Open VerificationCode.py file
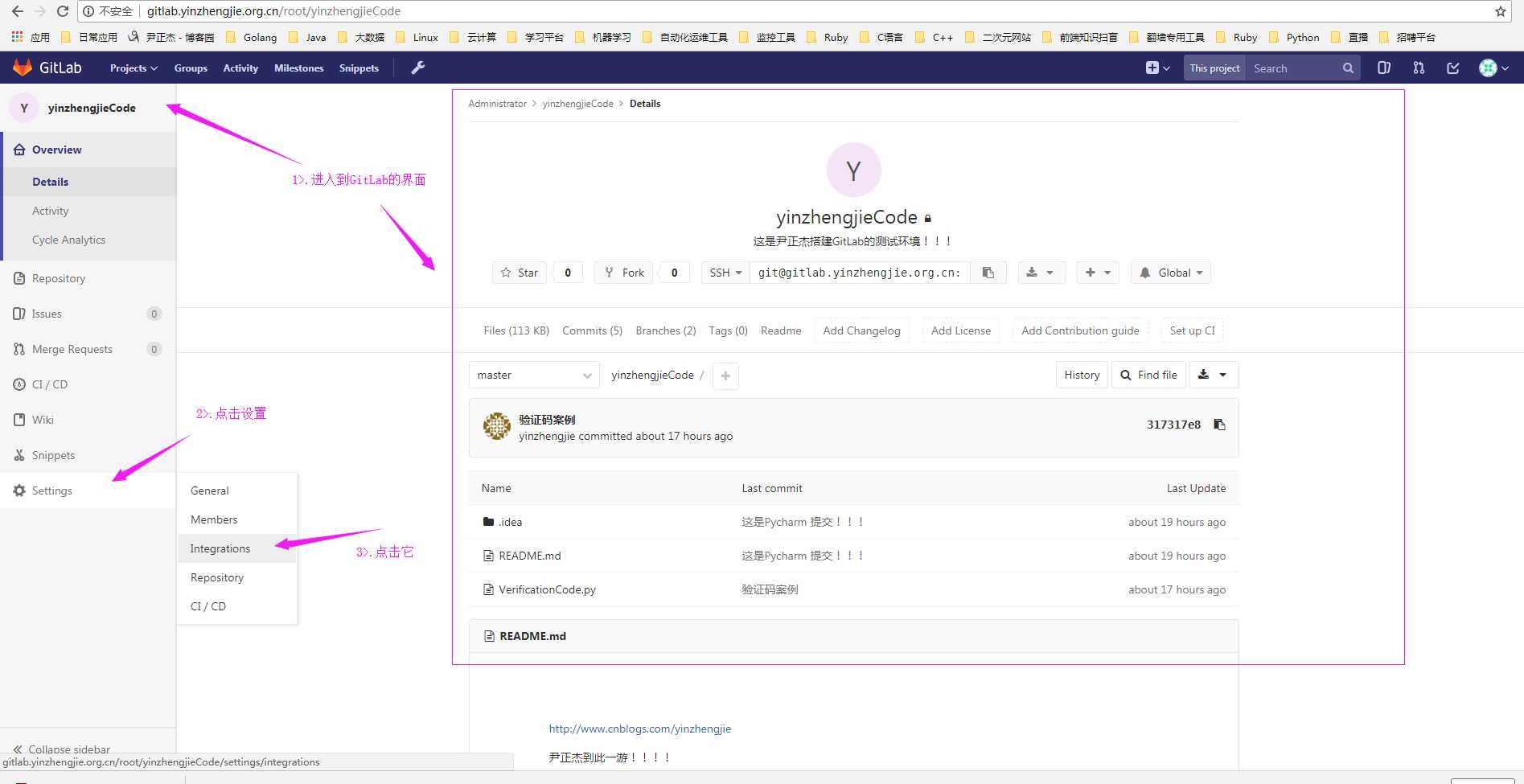The height and width of the screenshot is (784, 1524). [x=547, y=589]
